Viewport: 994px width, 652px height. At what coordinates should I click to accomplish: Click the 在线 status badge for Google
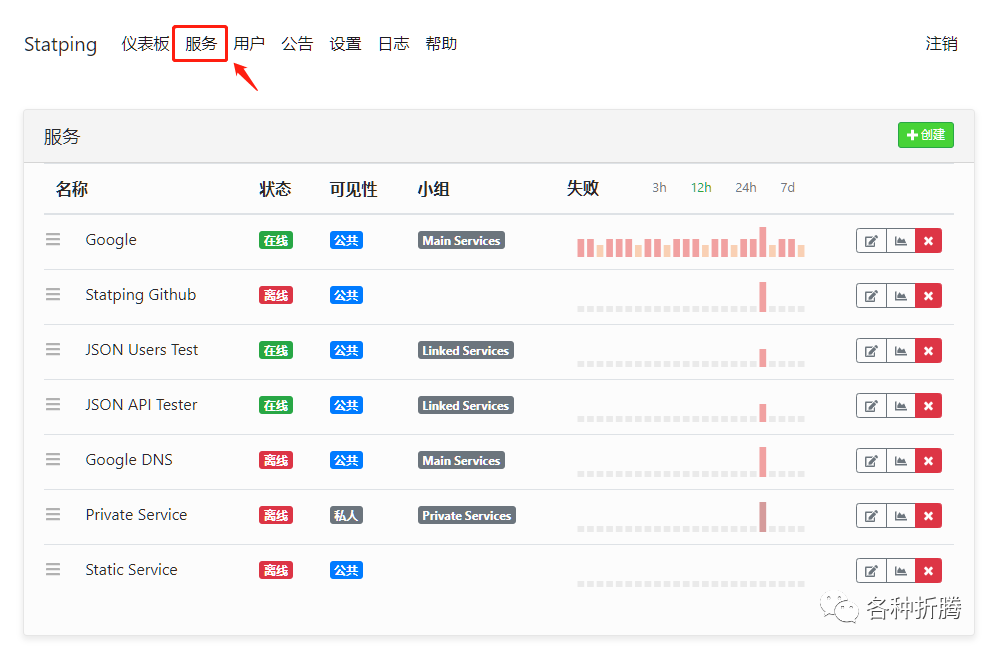pyautogui.click(x=276, y=240)
